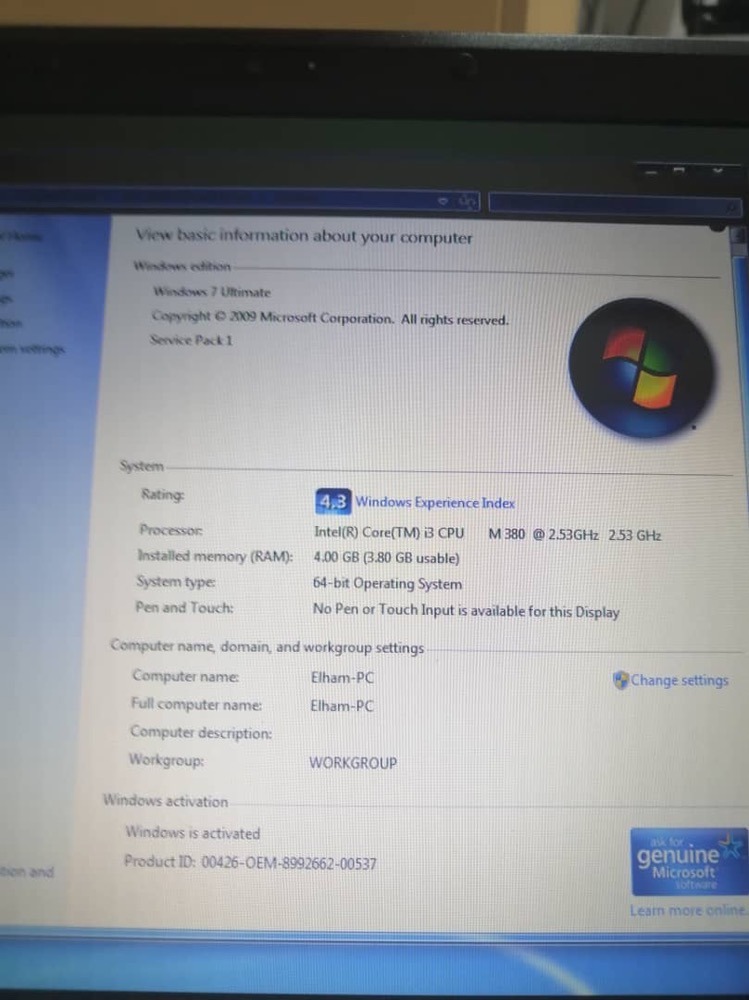The width and height of the screenshot is (749, 1000).
Task: Maximize the System window
Action: 679,170
